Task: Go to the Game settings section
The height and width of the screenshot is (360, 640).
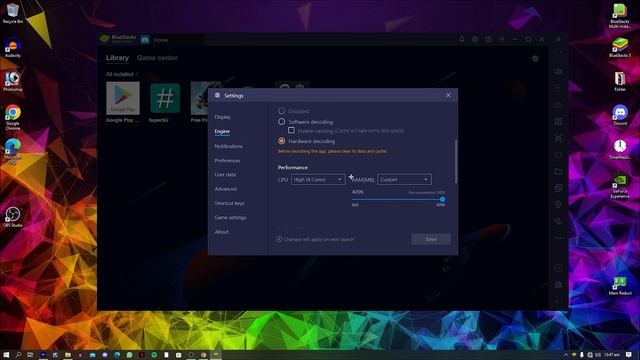Action: tap(230, 218)
